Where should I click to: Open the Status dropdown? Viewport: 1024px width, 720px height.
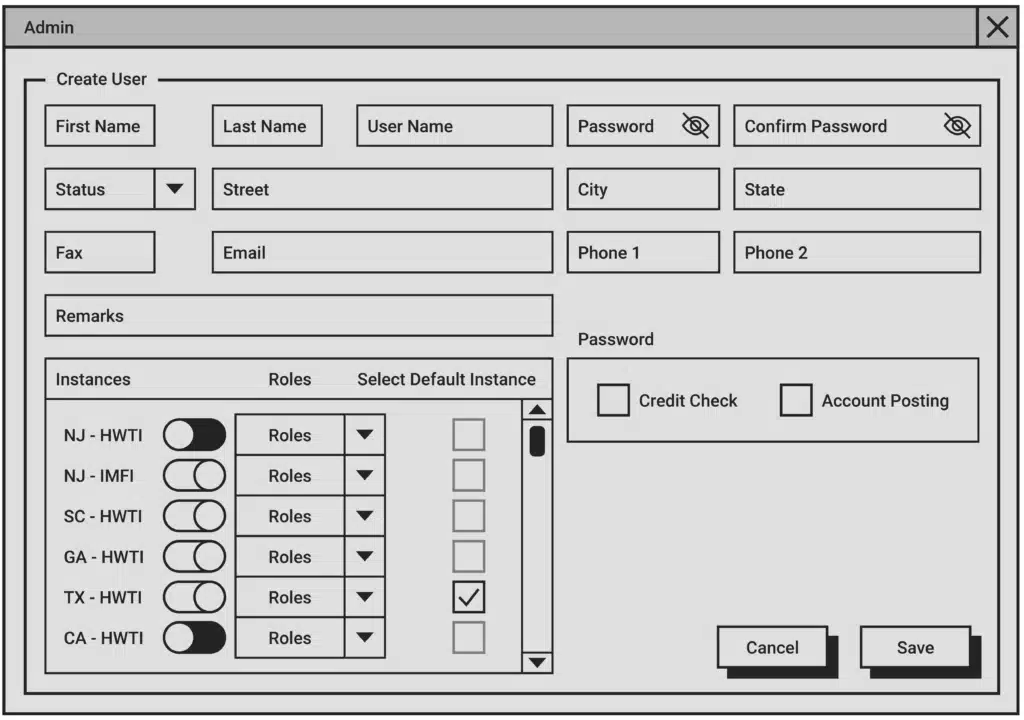[174, 189]
